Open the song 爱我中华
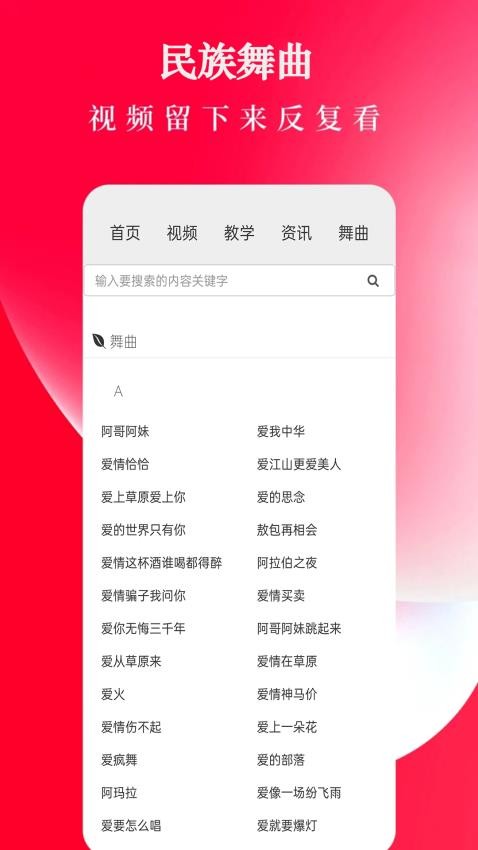 281,432
